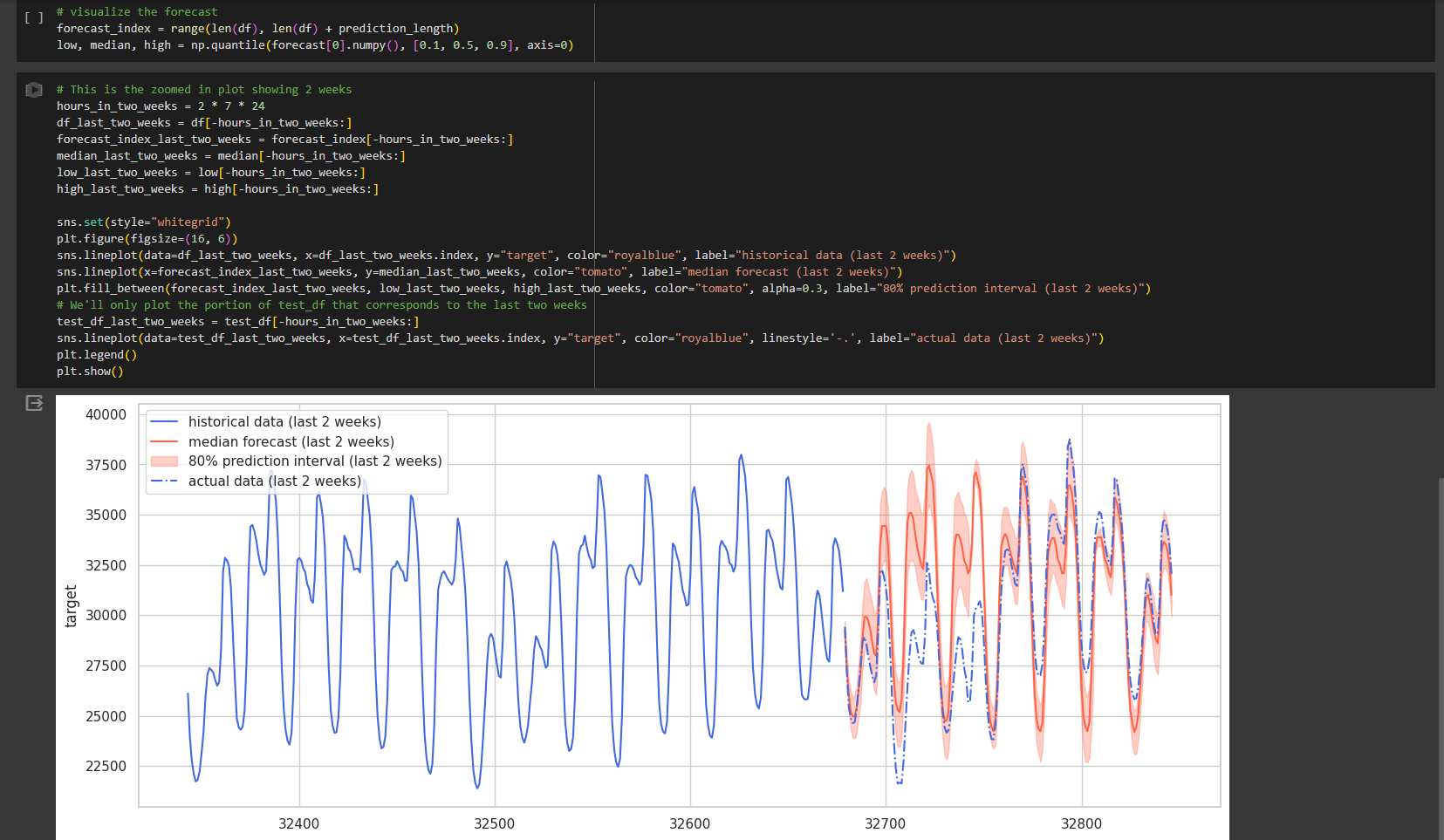The image size is (1444, 840).
Task: Click the low_last_two_weeks assignment line
Action: [x=211, y=172]
